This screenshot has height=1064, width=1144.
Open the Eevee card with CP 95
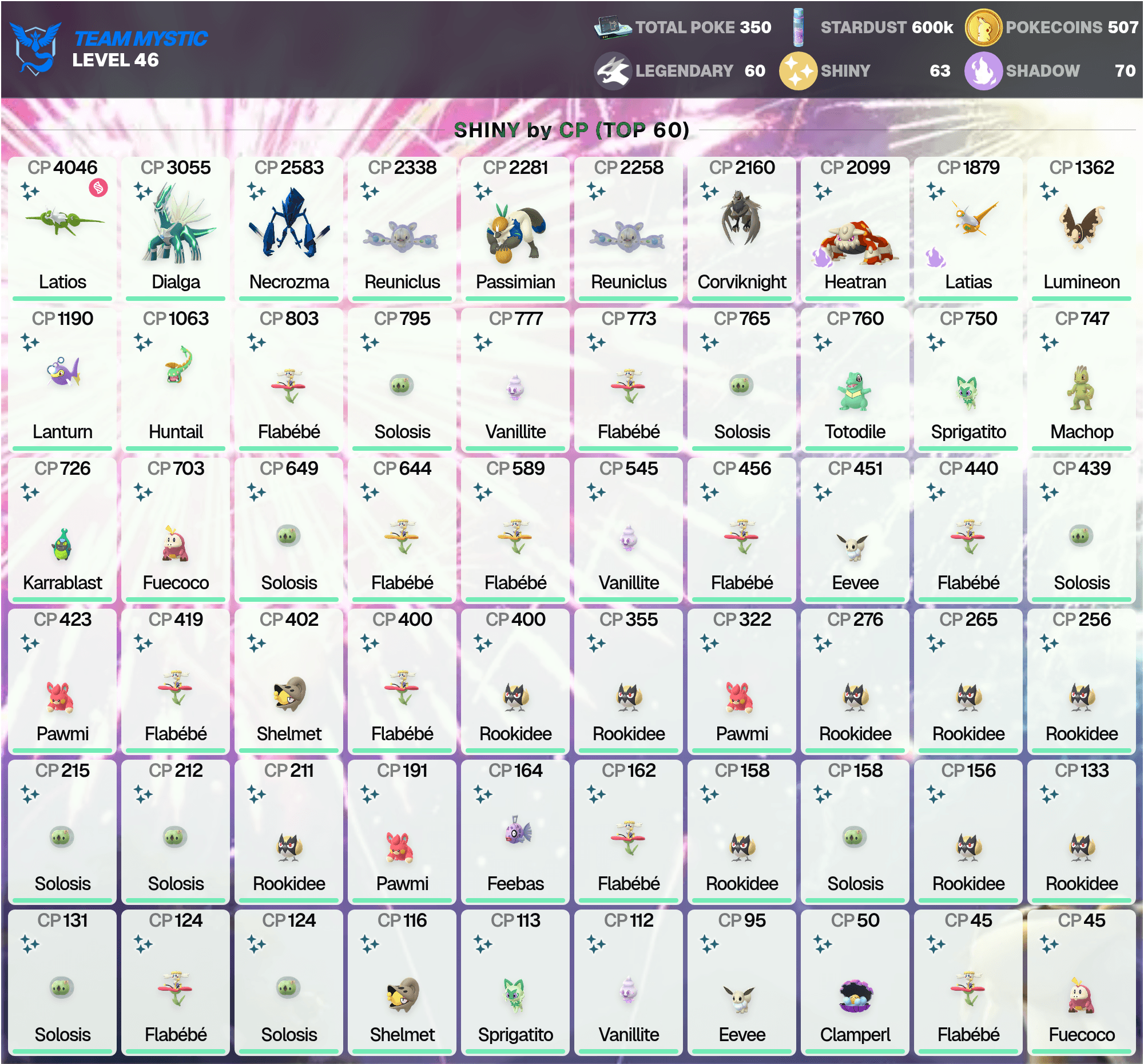(x=742, y=982)
